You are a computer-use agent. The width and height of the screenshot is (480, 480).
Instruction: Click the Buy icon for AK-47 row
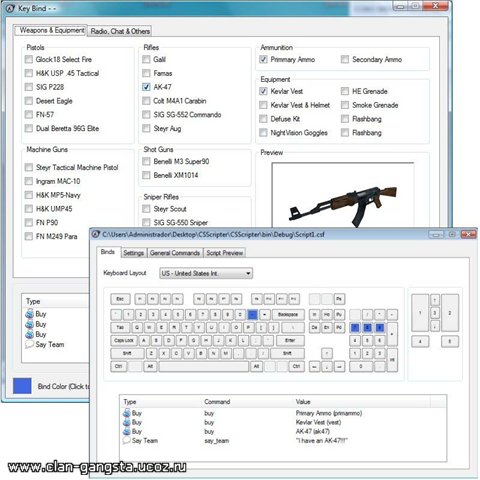click(127, 431)
